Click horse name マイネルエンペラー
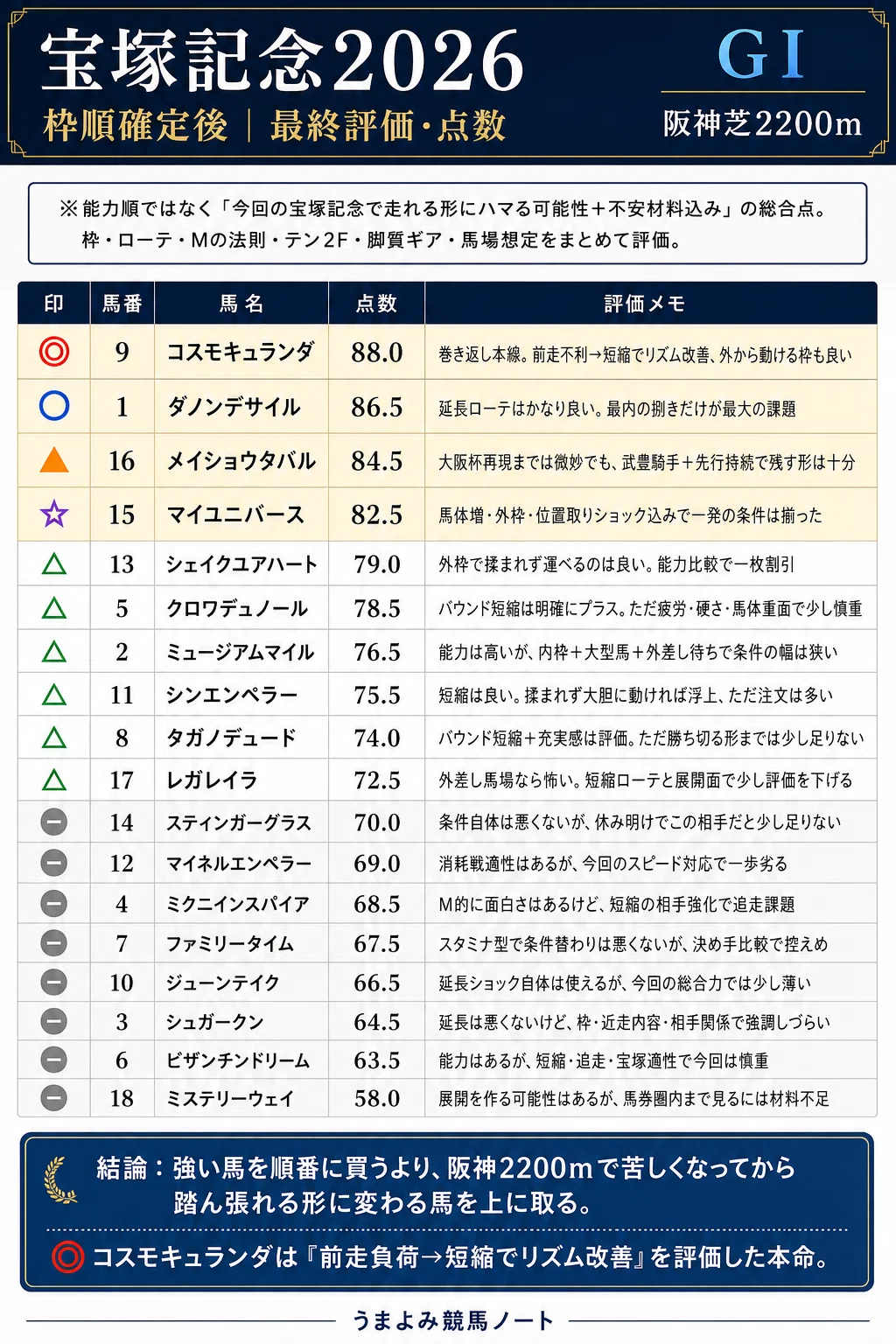Screen dimensions: 896x1344 tap(239, 864)
